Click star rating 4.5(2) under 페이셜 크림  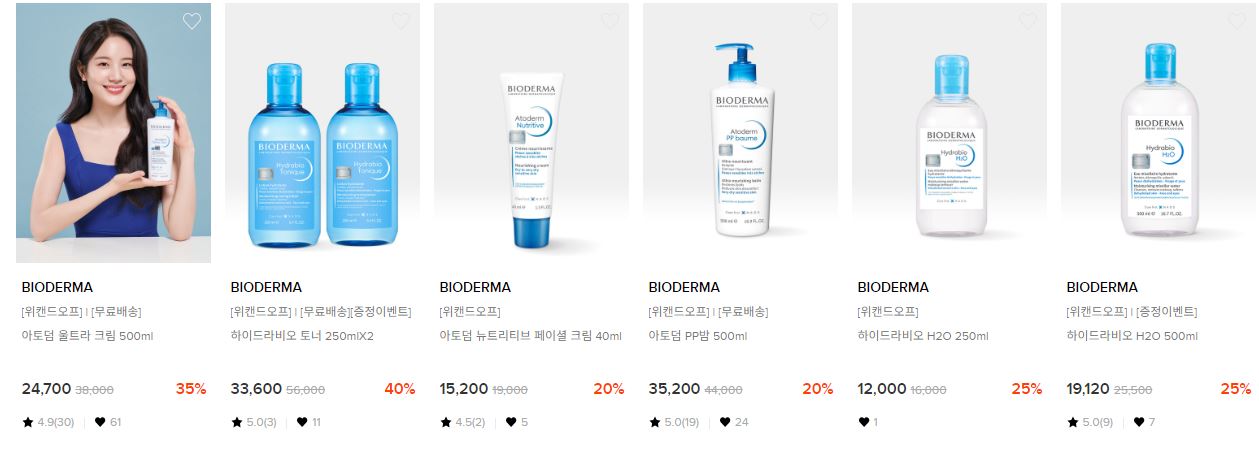tap(463, 422)
